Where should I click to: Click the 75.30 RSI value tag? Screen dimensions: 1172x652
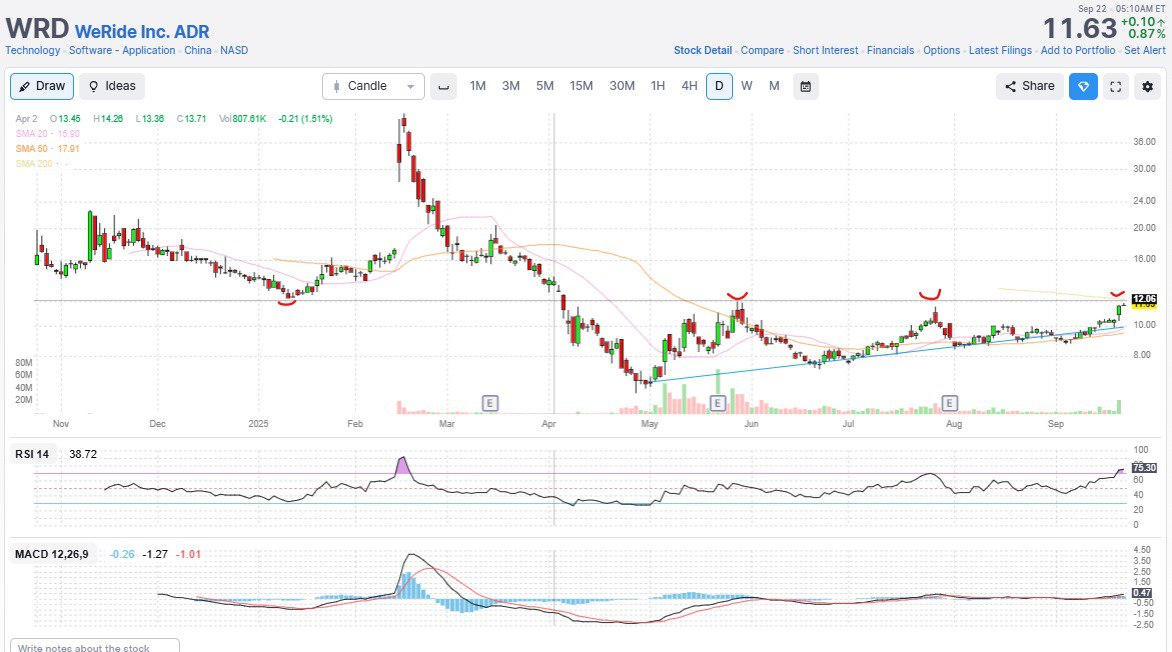tap(1144, 467)
